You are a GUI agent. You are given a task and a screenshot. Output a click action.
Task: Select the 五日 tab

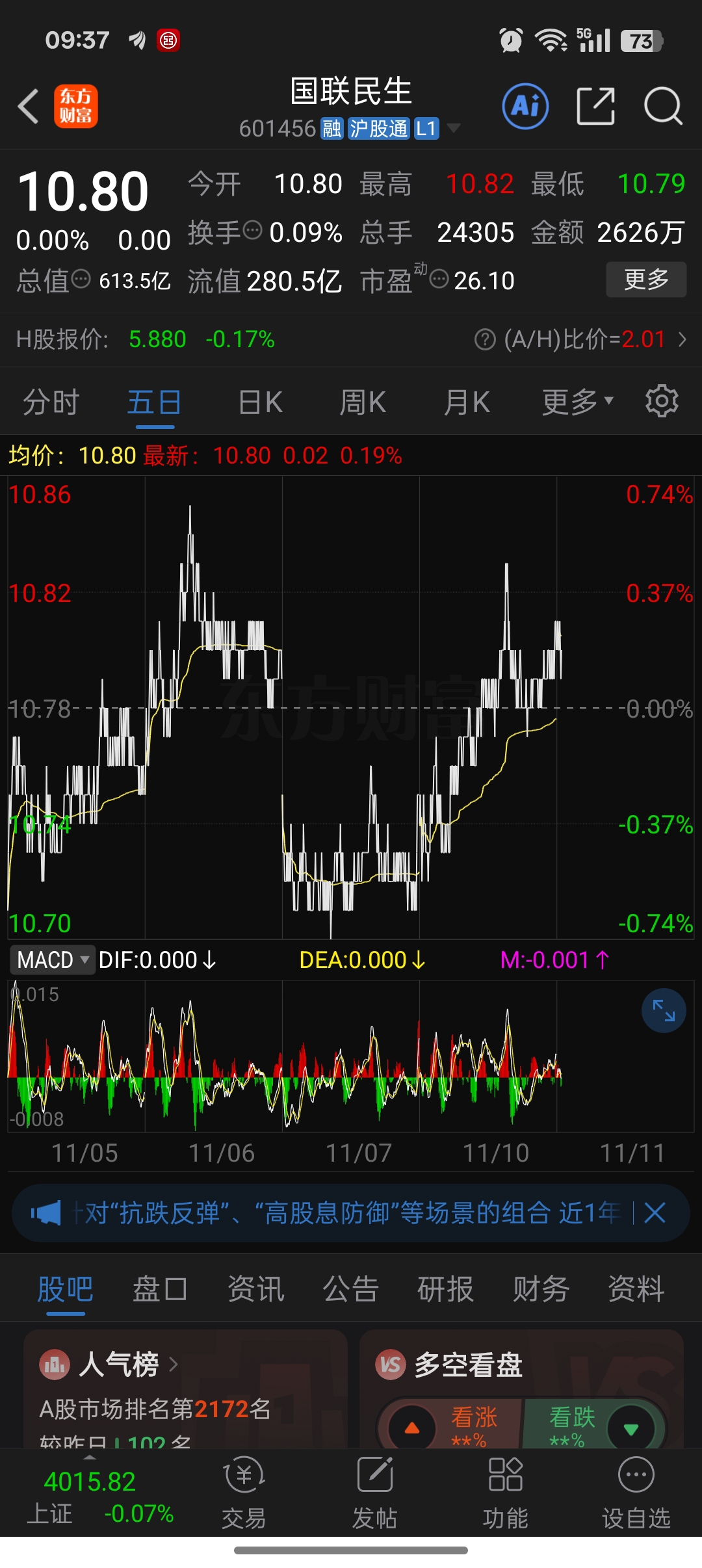point(155,402)
